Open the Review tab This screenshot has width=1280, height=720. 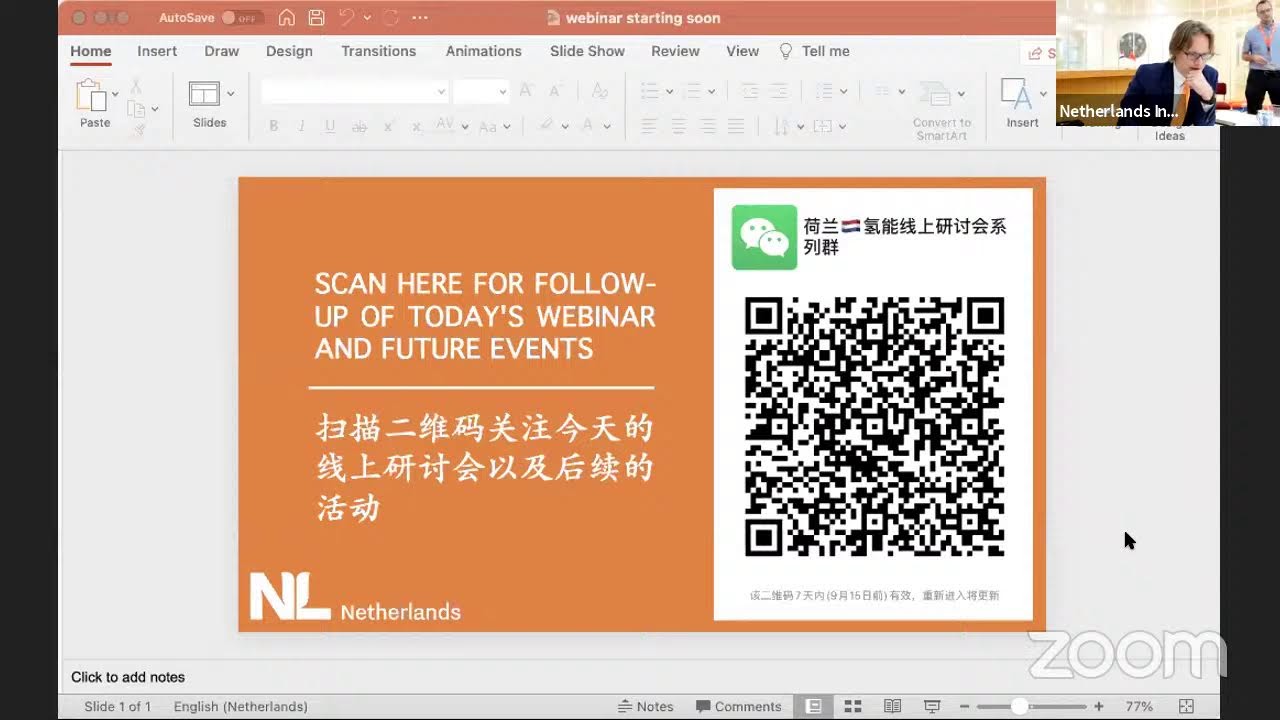click(x=675, y=51)
